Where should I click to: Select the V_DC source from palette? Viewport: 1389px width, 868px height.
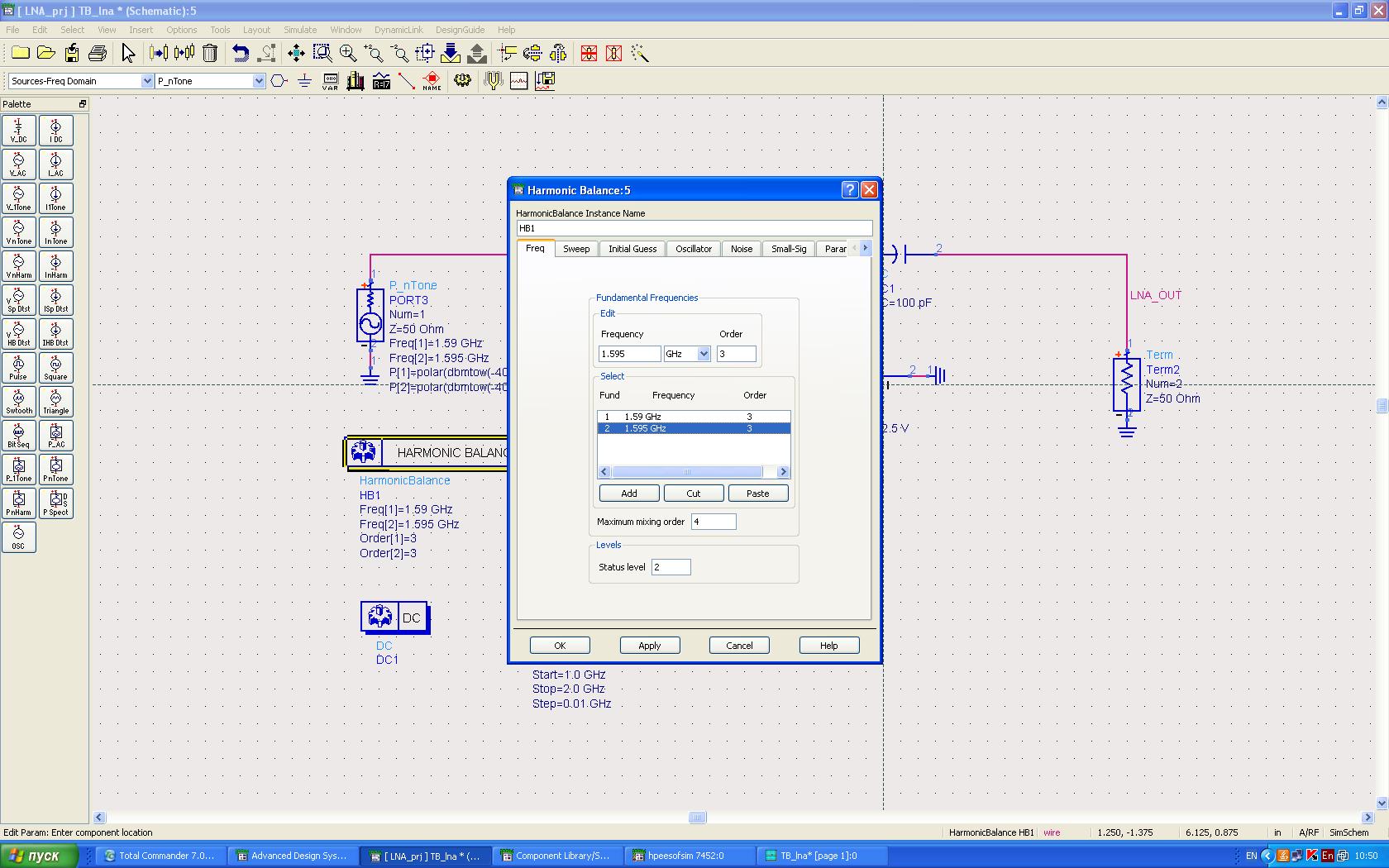[18, 131]
